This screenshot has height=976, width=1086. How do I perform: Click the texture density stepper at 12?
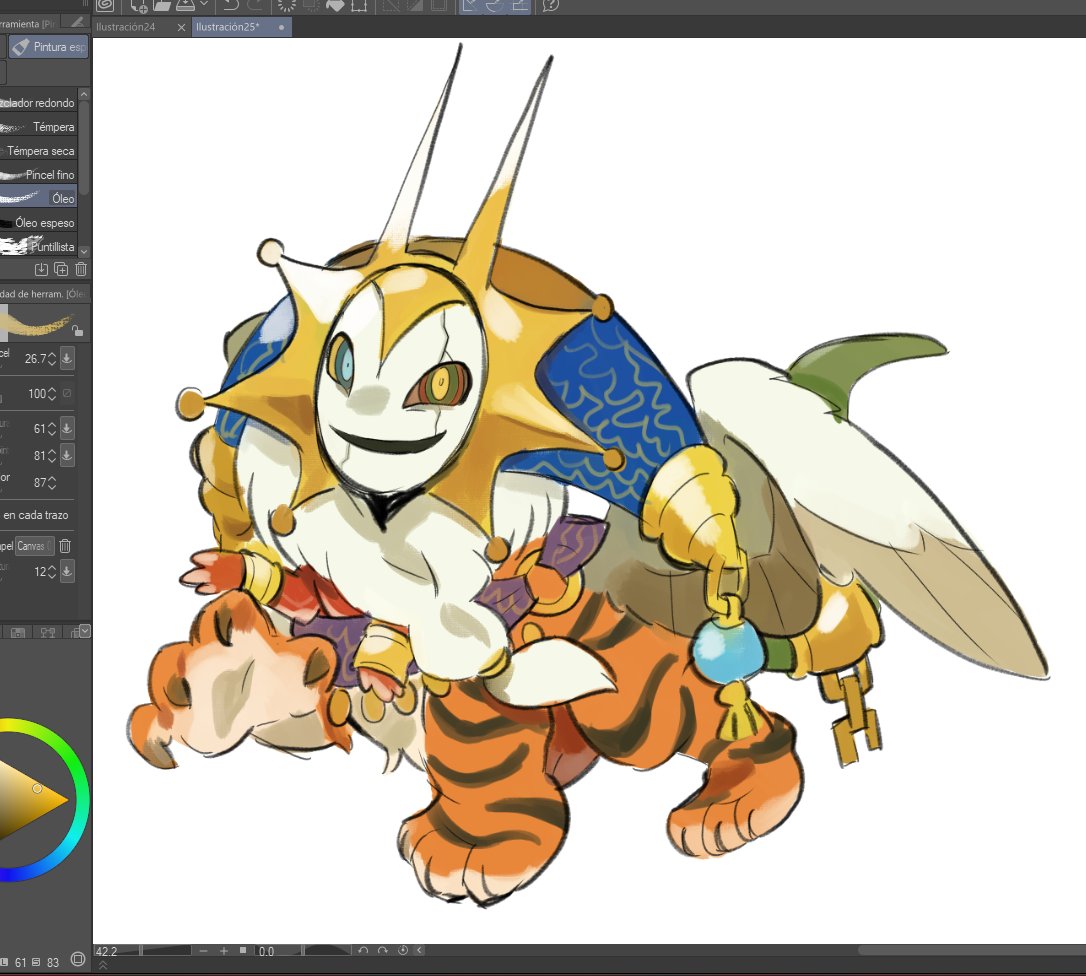point(51,571)
